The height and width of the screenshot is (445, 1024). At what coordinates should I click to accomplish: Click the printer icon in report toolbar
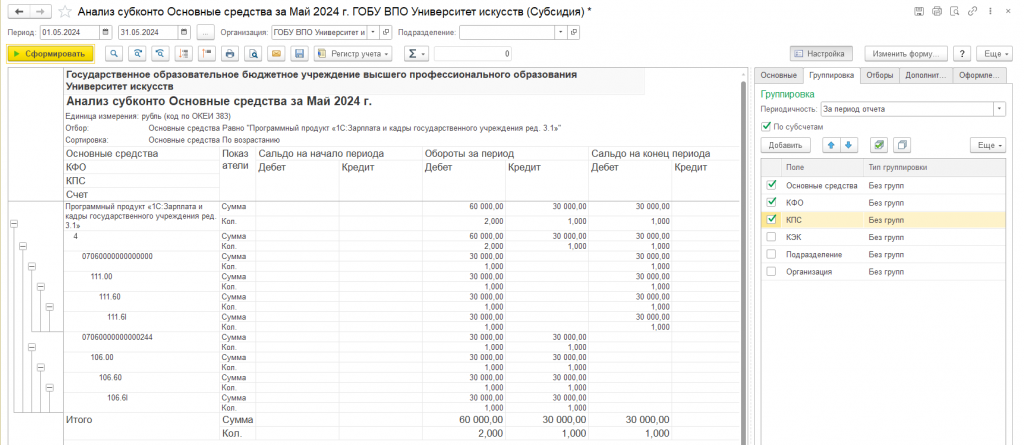pyautogui.click(x=229, y=54)
